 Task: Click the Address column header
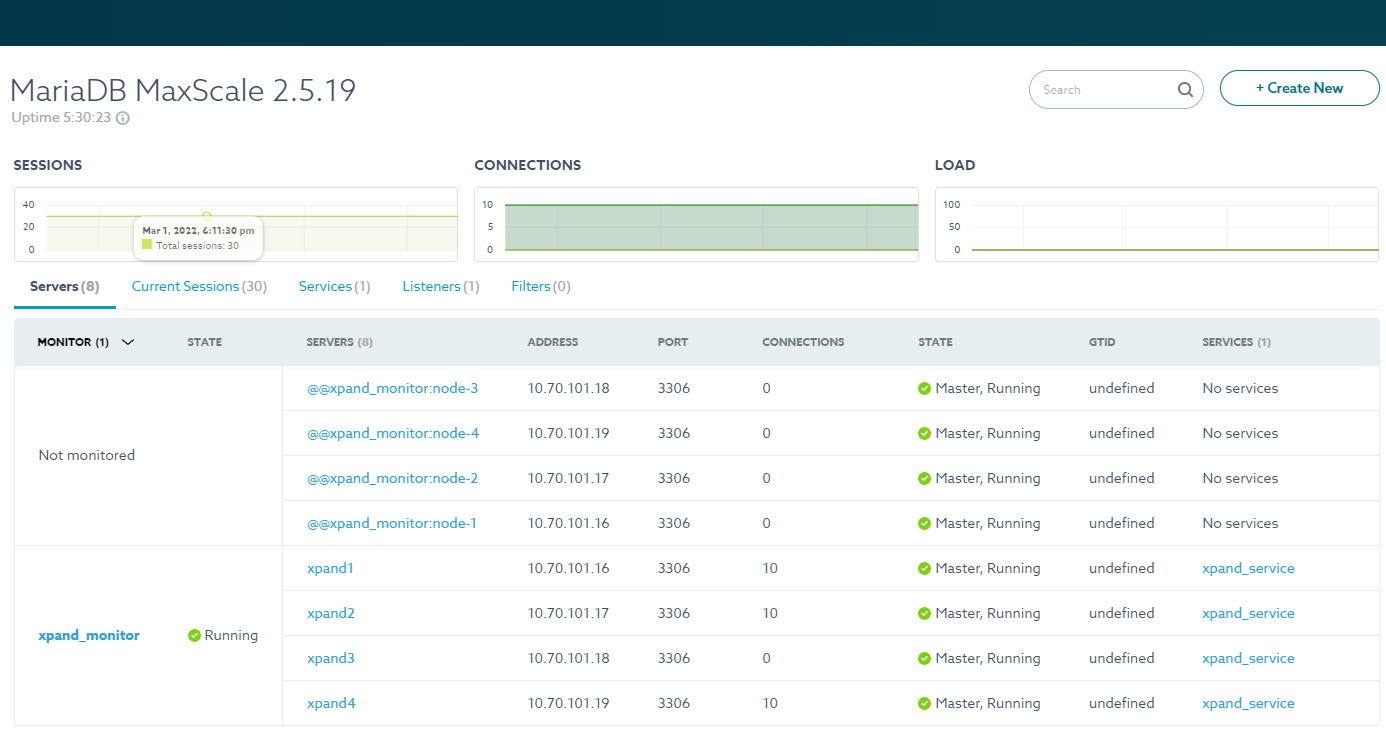[x=553, y=342]
